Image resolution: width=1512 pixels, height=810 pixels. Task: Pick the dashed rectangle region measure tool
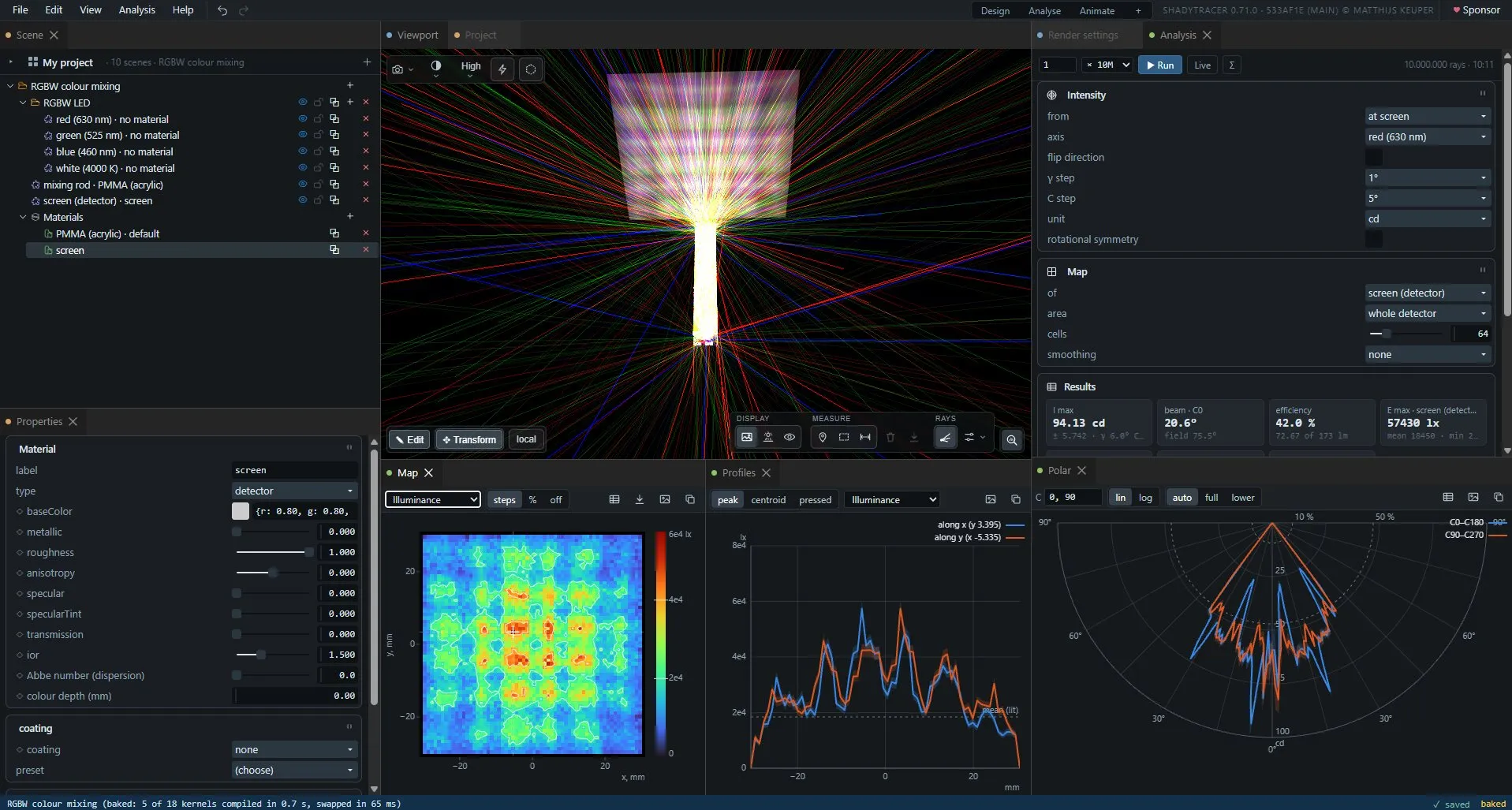[844, 437]
